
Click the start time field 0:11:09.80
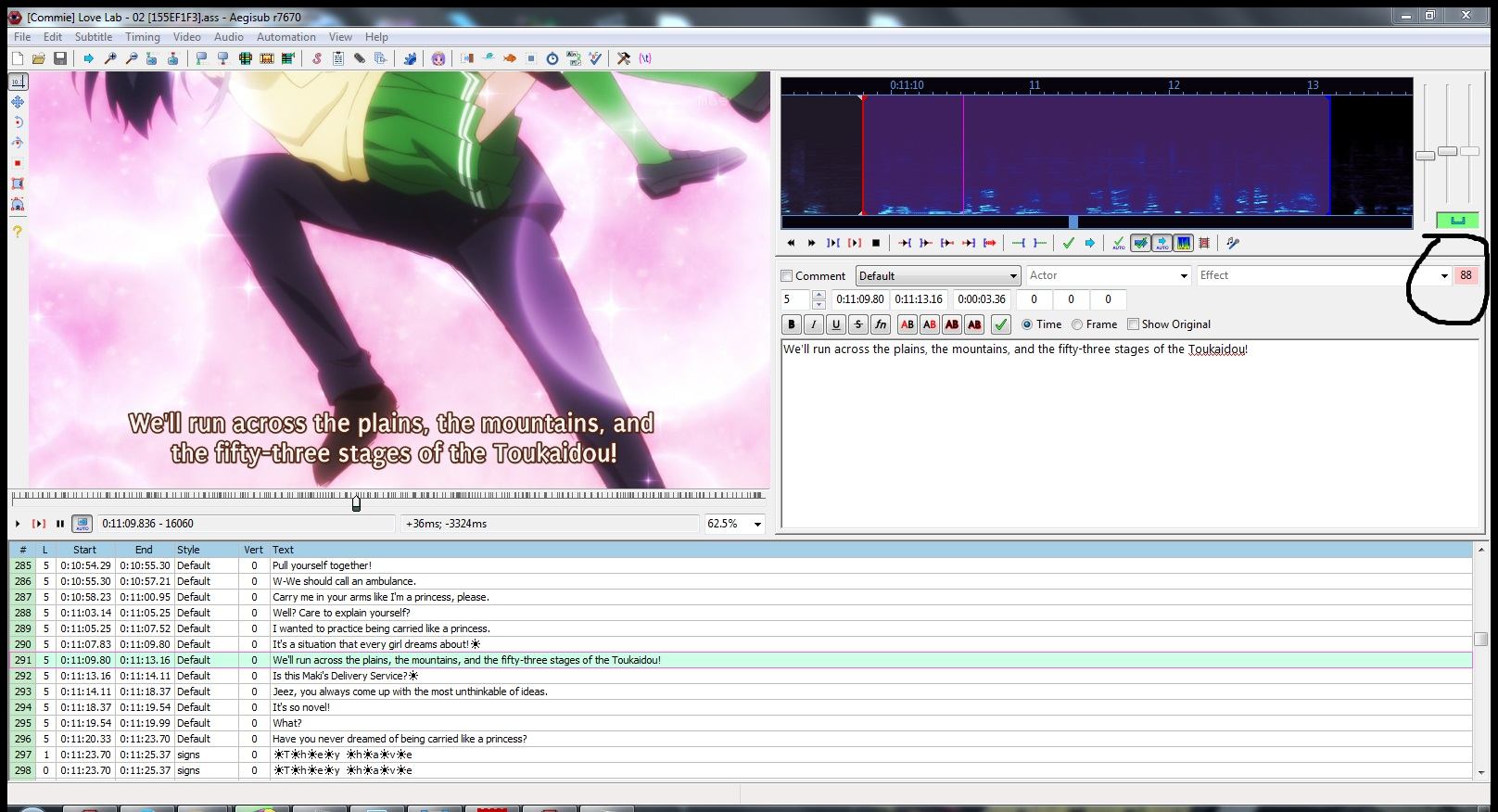click(x=860, y=299)
